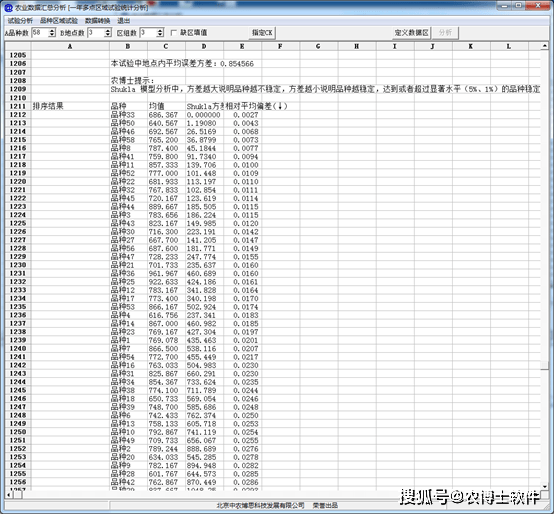Select column A header

[70, 46]
